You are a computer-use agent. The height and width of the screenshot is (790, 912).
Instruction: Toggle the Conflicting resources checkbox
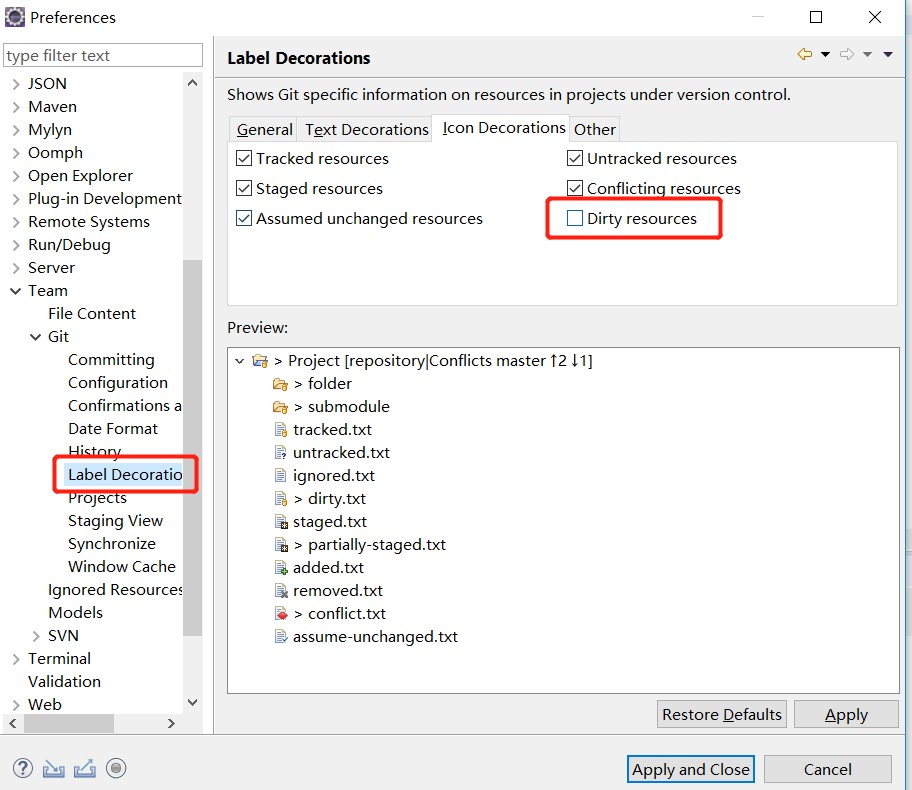(575, 188)
